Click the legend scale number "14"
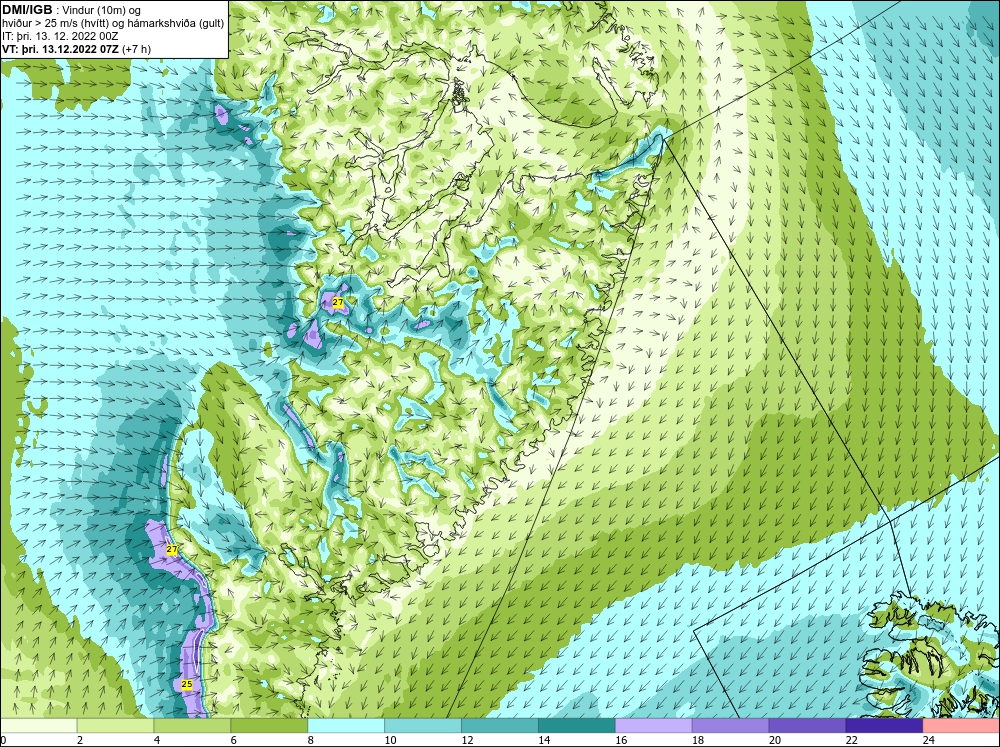Screen dimensions: 1000x747 click(544, 740)
